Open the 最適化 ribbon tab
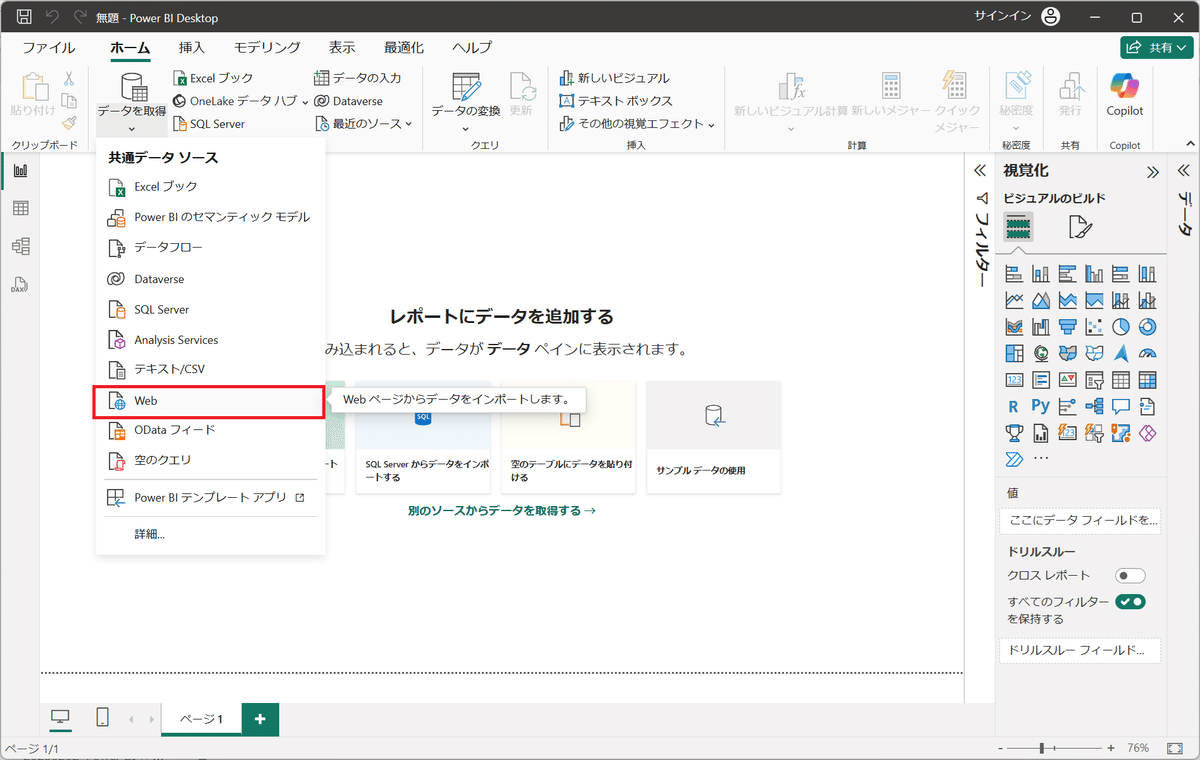The height and width of the screenshot is (760, 1200). click(404, 47)
